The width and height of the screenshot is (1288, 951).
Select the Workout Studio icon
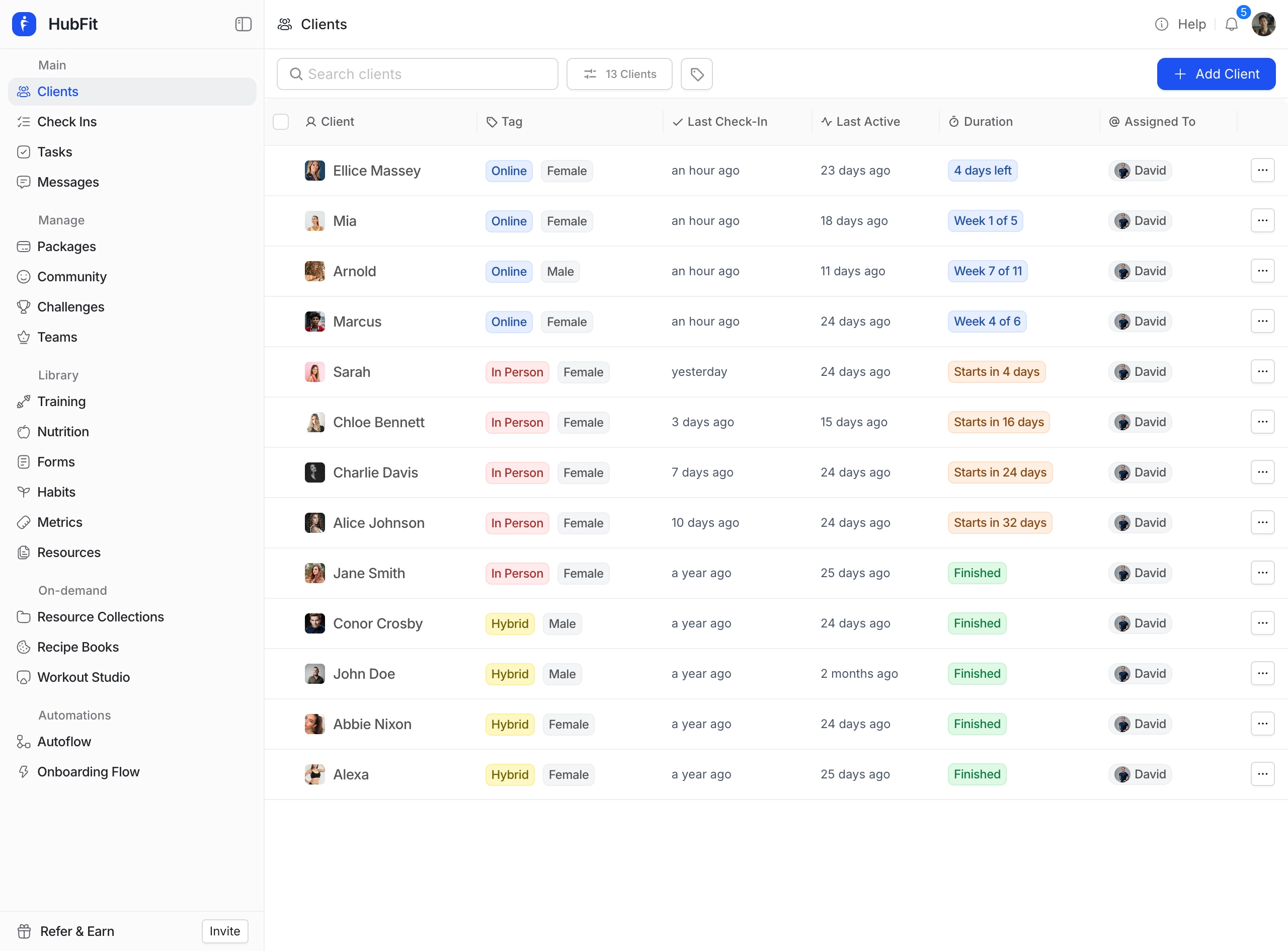coord(24,677)
